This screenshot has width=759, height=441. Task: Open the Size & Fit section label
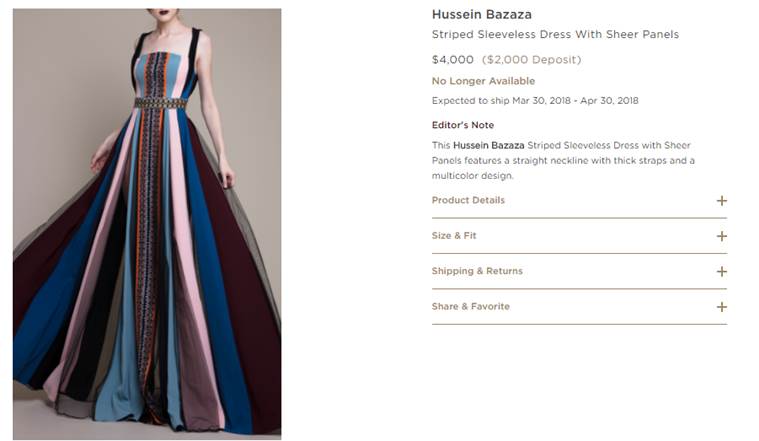tap(454, 236)
